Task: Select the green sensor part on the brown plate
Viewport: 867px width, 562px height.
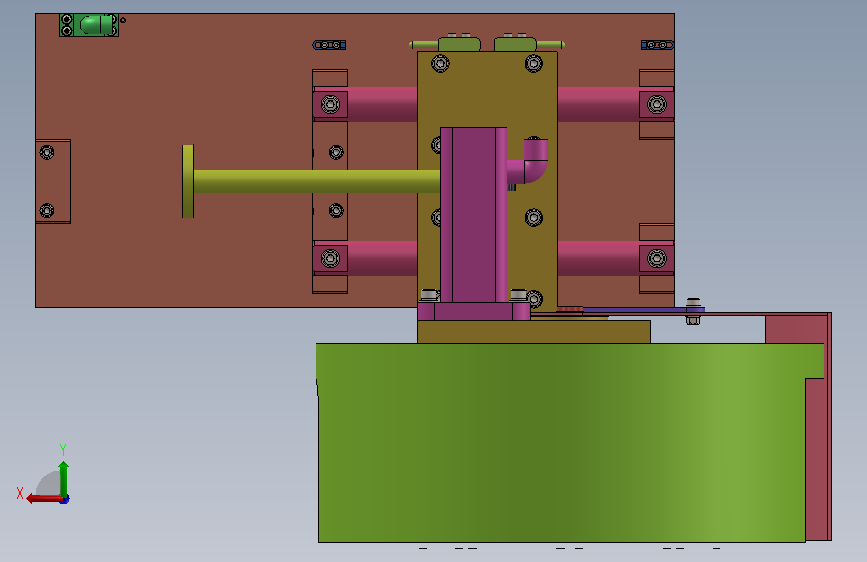Action: click(x=89, y=25)
